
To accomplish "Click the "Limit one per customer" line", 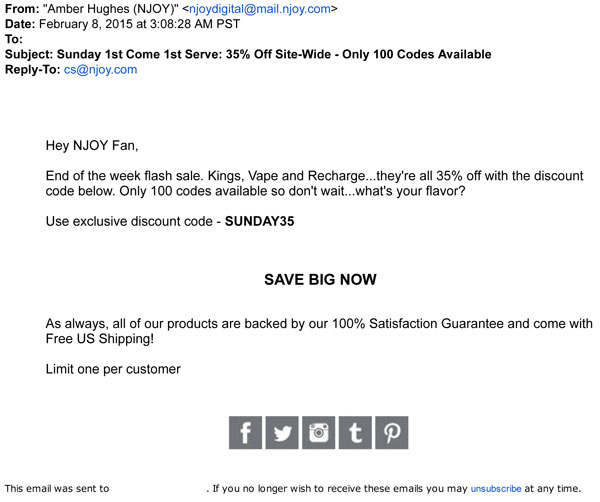I will point(113,369).
